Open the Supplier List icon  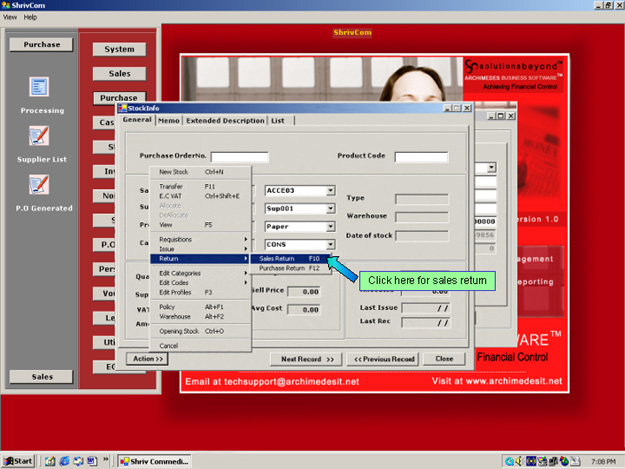click(x=39, y=136)
